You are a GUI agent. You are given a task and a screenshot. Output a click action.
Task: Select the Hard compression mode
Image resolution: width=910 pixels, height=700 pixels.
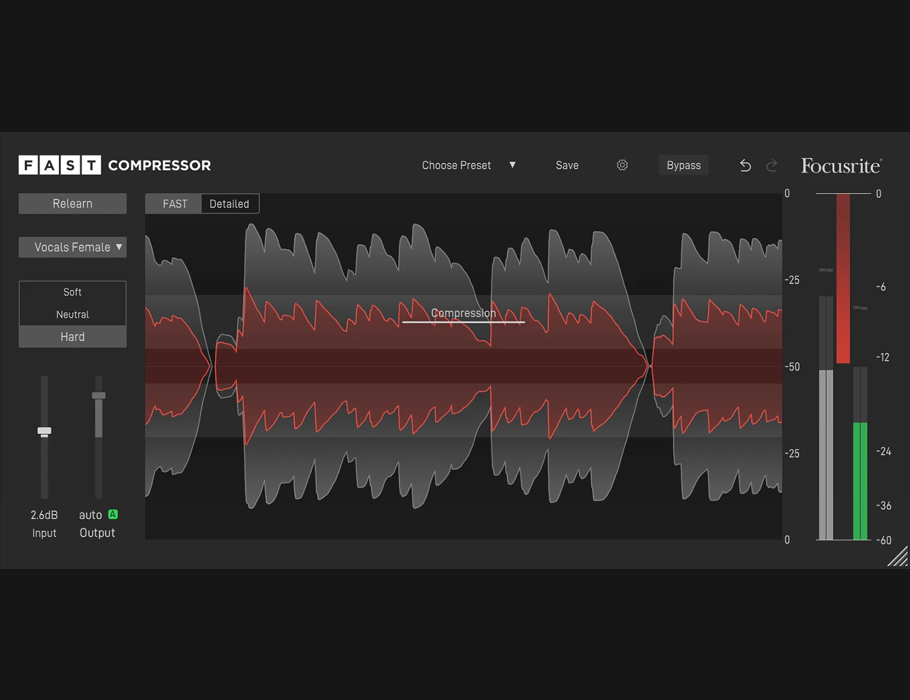[x=73, y=337]
